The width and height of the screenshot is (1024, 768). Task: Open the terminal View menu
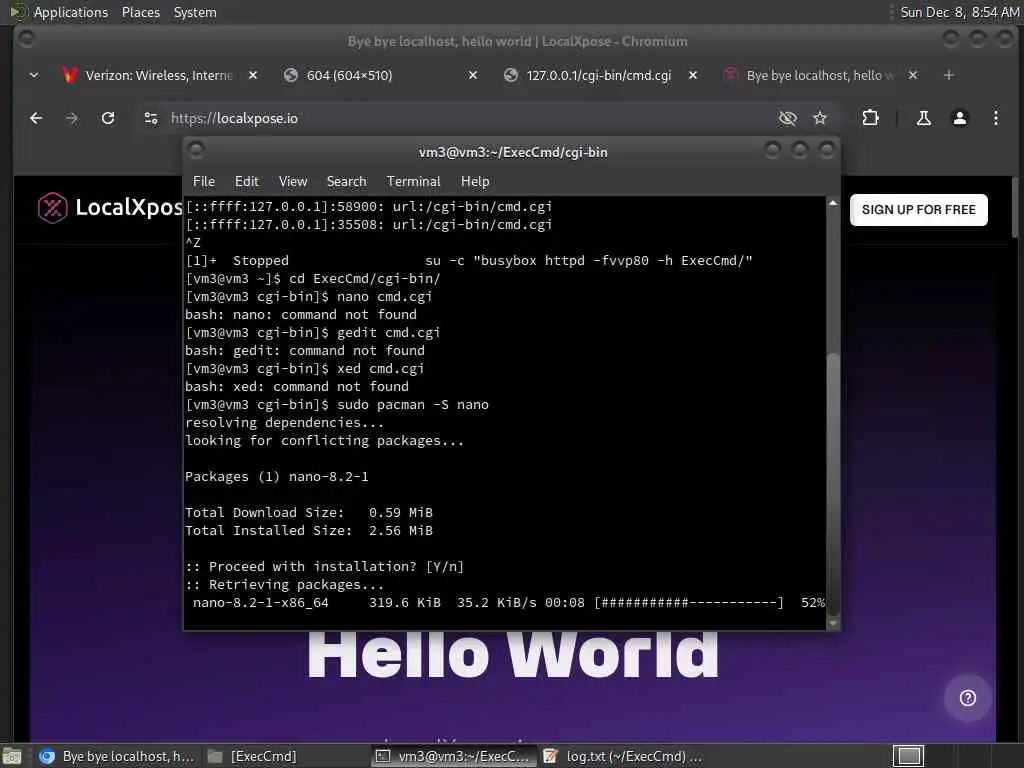click(293, 182)
